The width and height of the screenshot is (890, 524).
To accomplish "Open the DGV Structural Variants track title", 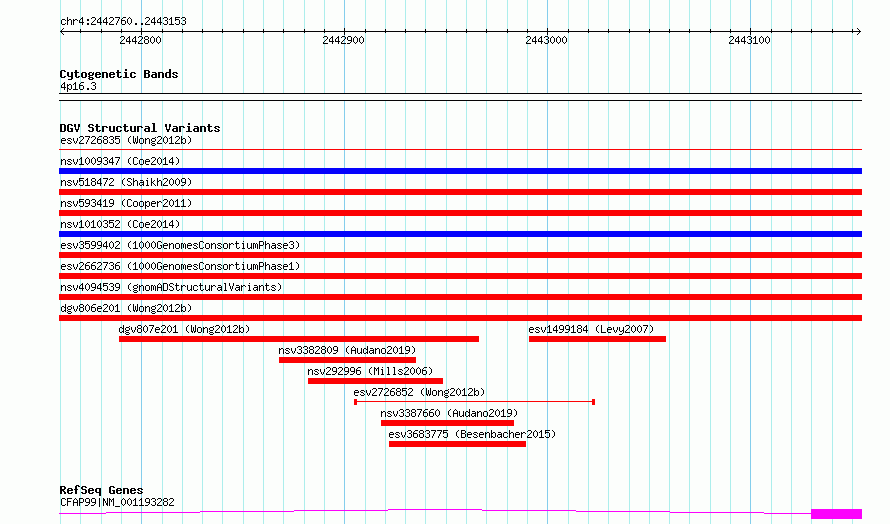I will tap(140, 128).
